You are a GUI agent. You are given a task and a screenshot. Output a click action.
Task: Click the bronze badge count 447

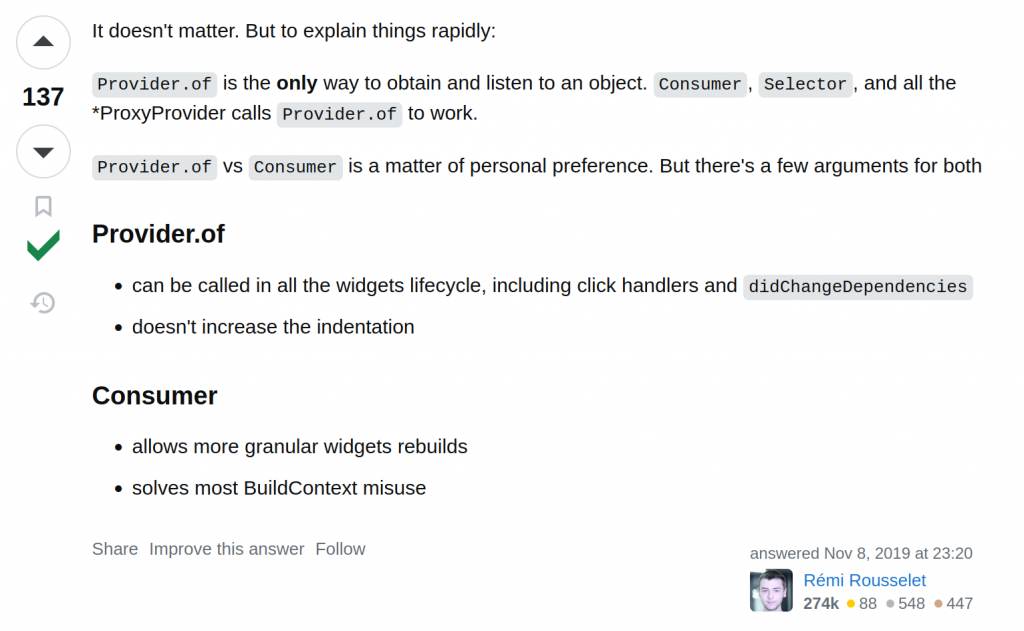[953, 604]
